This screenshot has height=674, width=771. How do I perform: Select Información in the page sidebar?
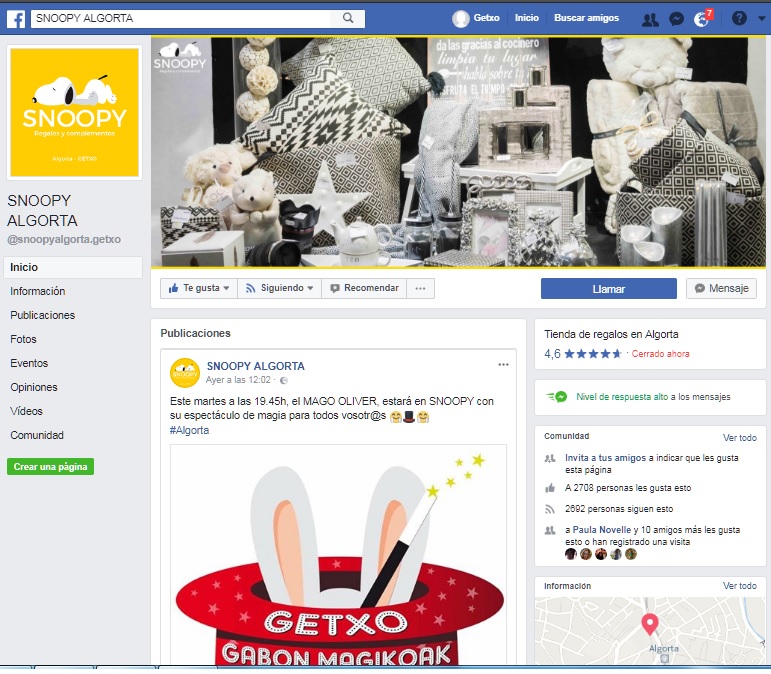pyautogui.click(x=37, y=291)
